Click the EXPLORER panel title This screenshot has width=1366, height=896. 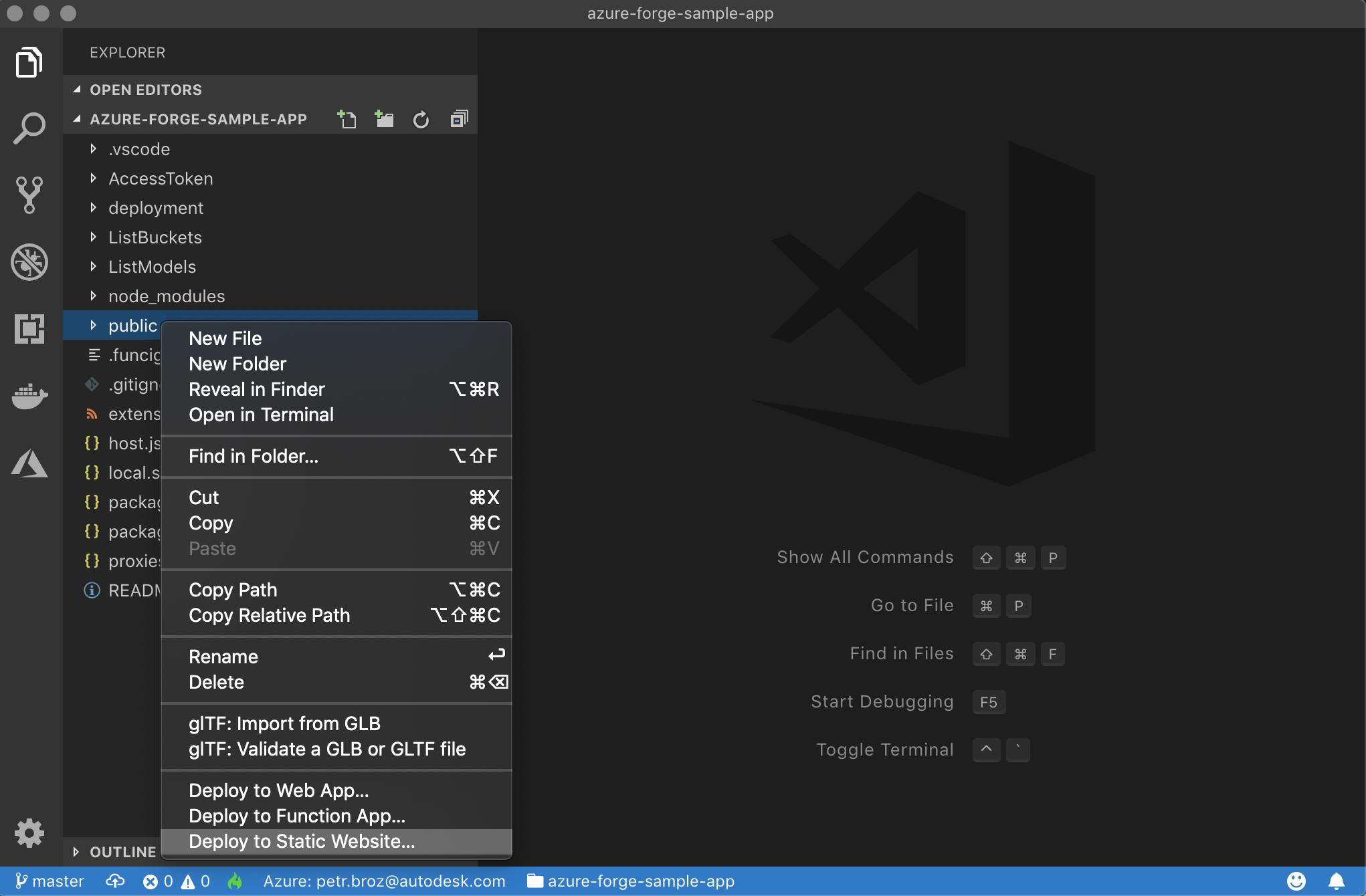(127, 52)
